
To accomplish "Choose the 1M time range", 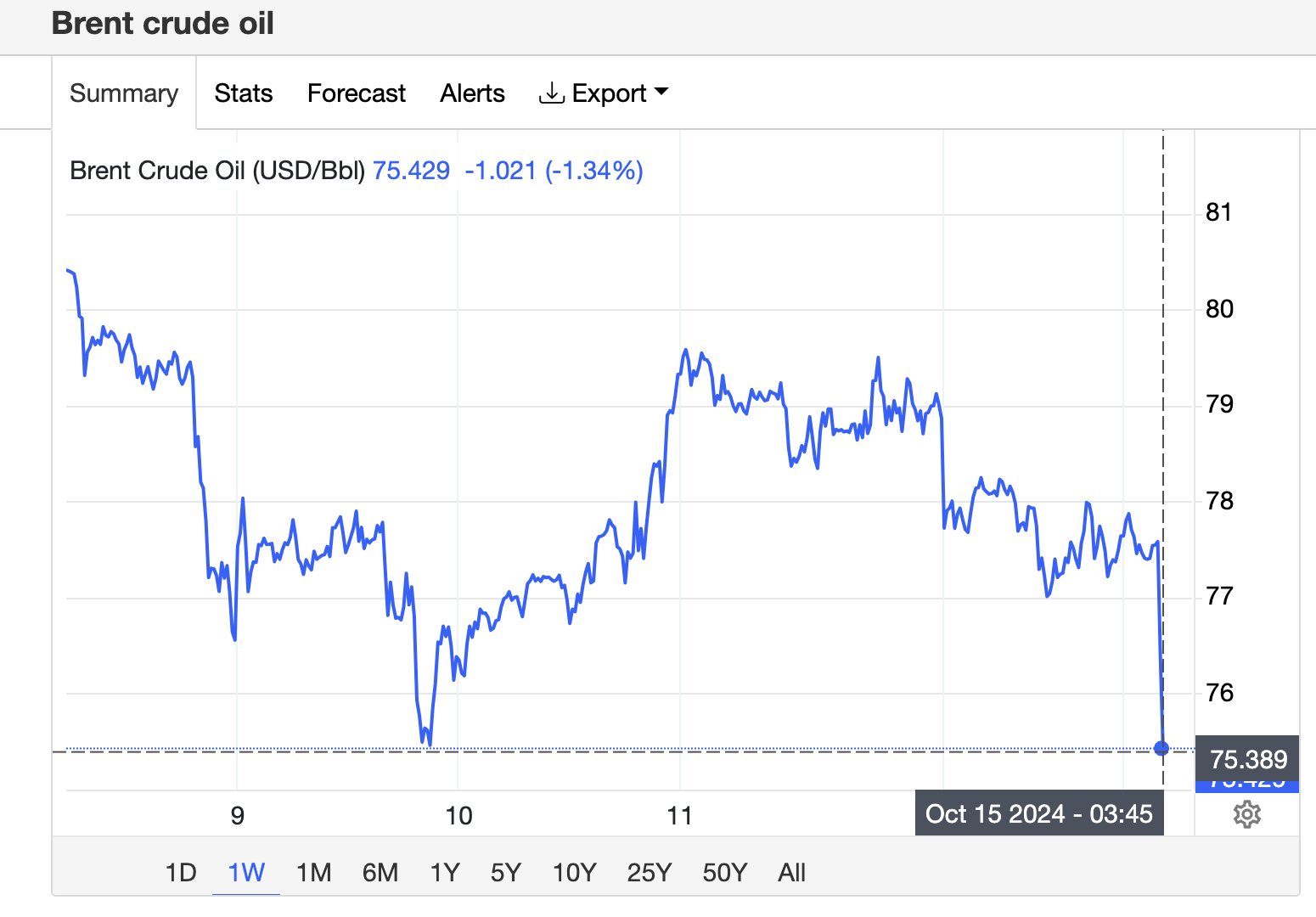I will pos(314,872).
